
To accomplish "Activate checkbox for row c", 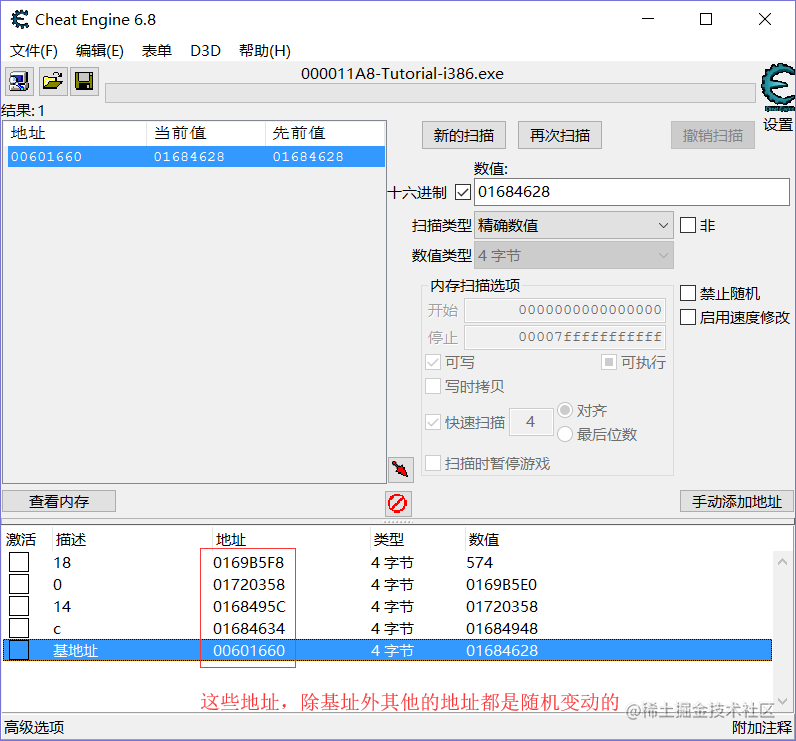I will coord(19,628).
